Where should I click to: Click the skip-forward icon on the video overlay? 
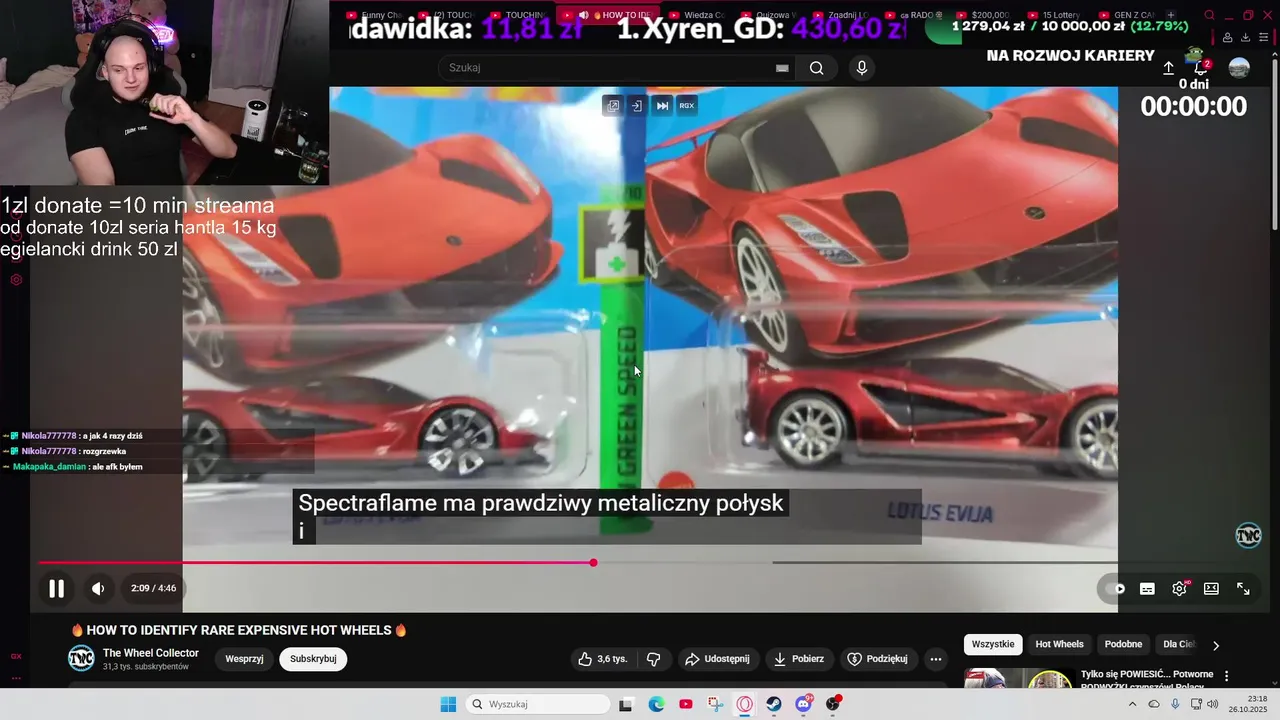[x=662, y=105]
